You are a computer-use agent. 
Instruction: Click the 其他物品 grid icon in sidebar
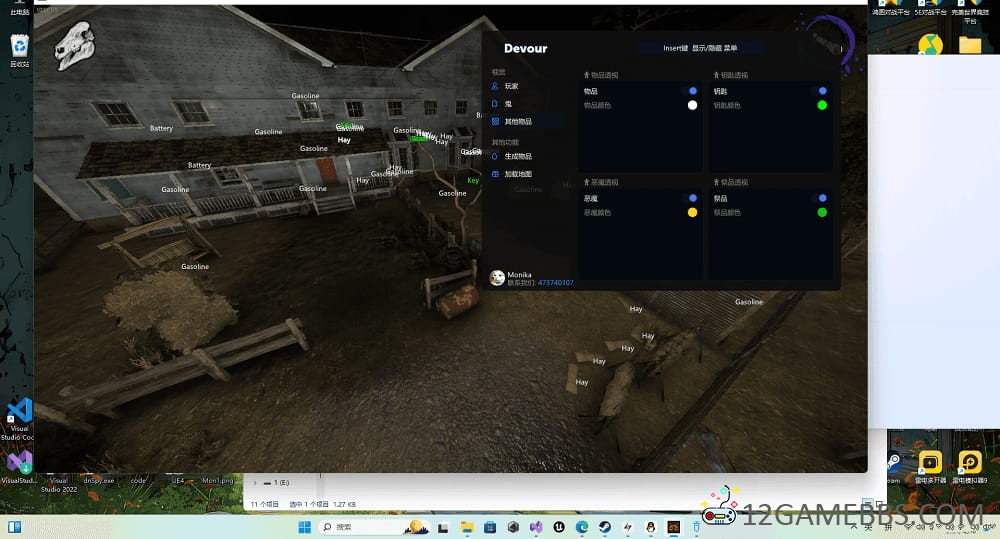[x=495, y=121]
